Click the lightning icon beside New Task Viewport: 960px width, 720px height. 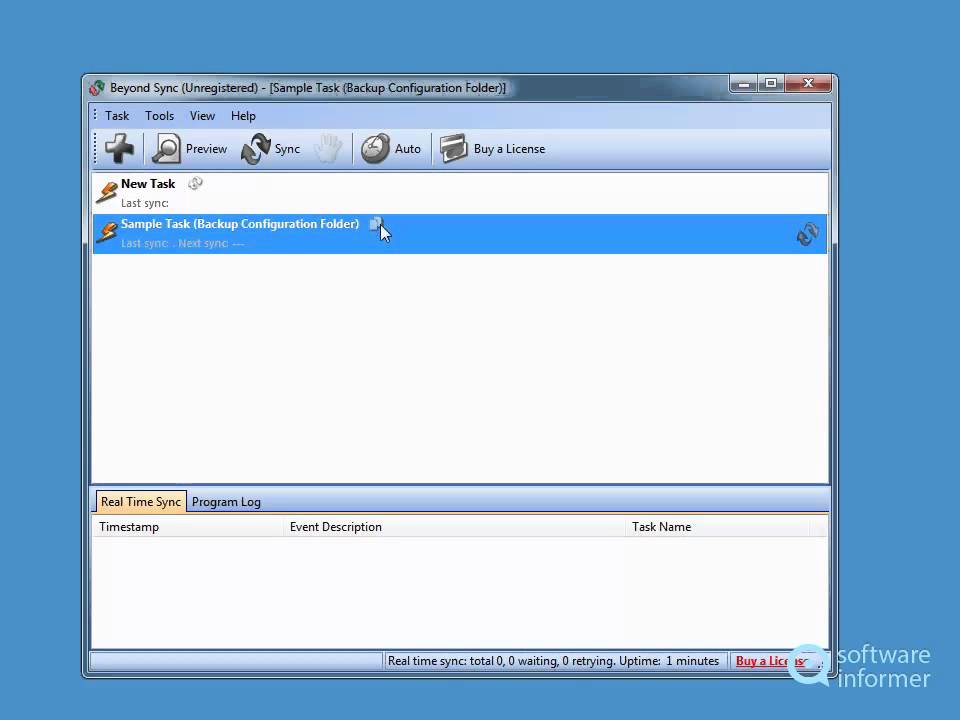click(x=107, y=192)
